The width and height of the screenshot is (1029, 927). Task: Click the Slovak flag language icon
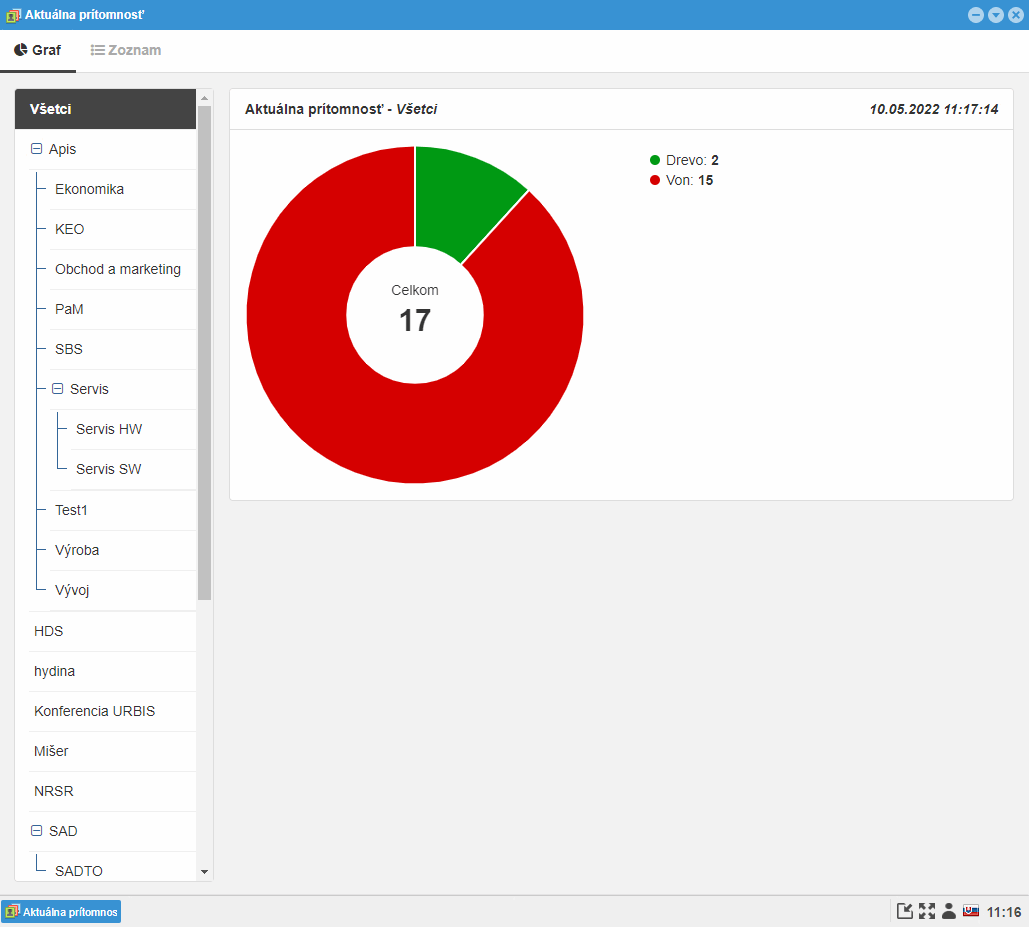pos(970,911)
